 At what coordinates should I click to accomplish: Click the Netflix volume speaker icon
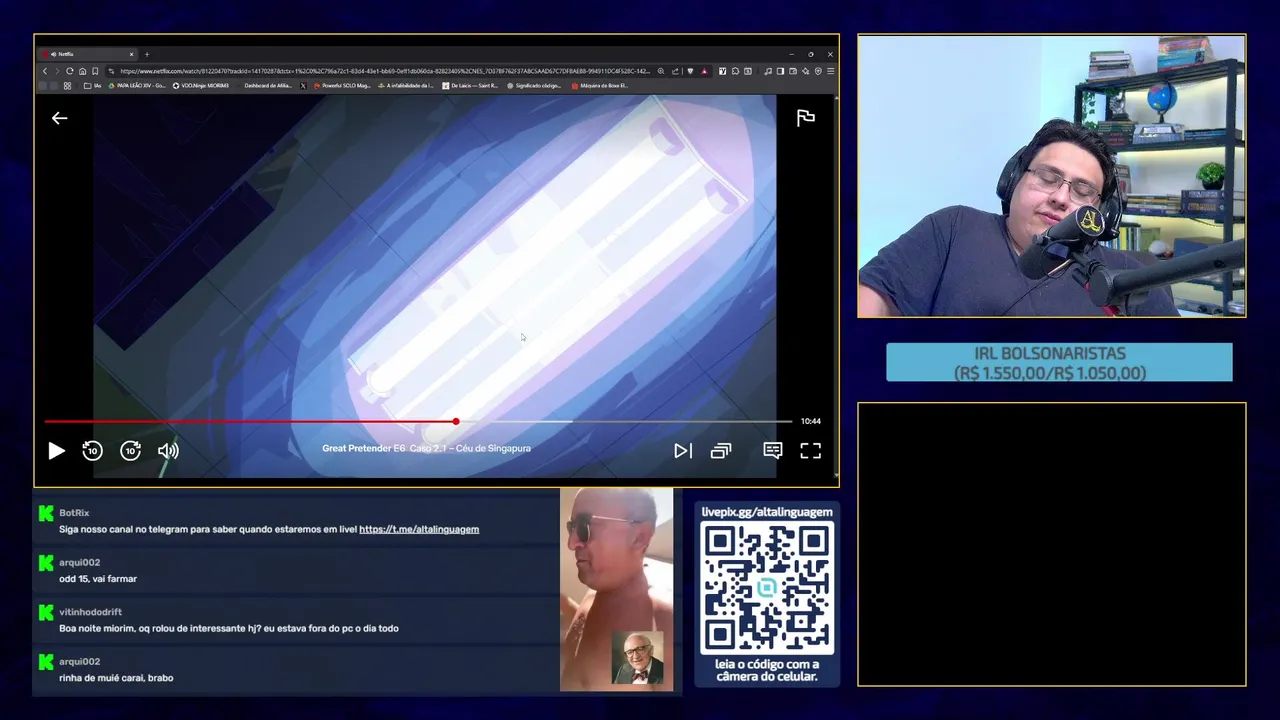coord(168,451)
